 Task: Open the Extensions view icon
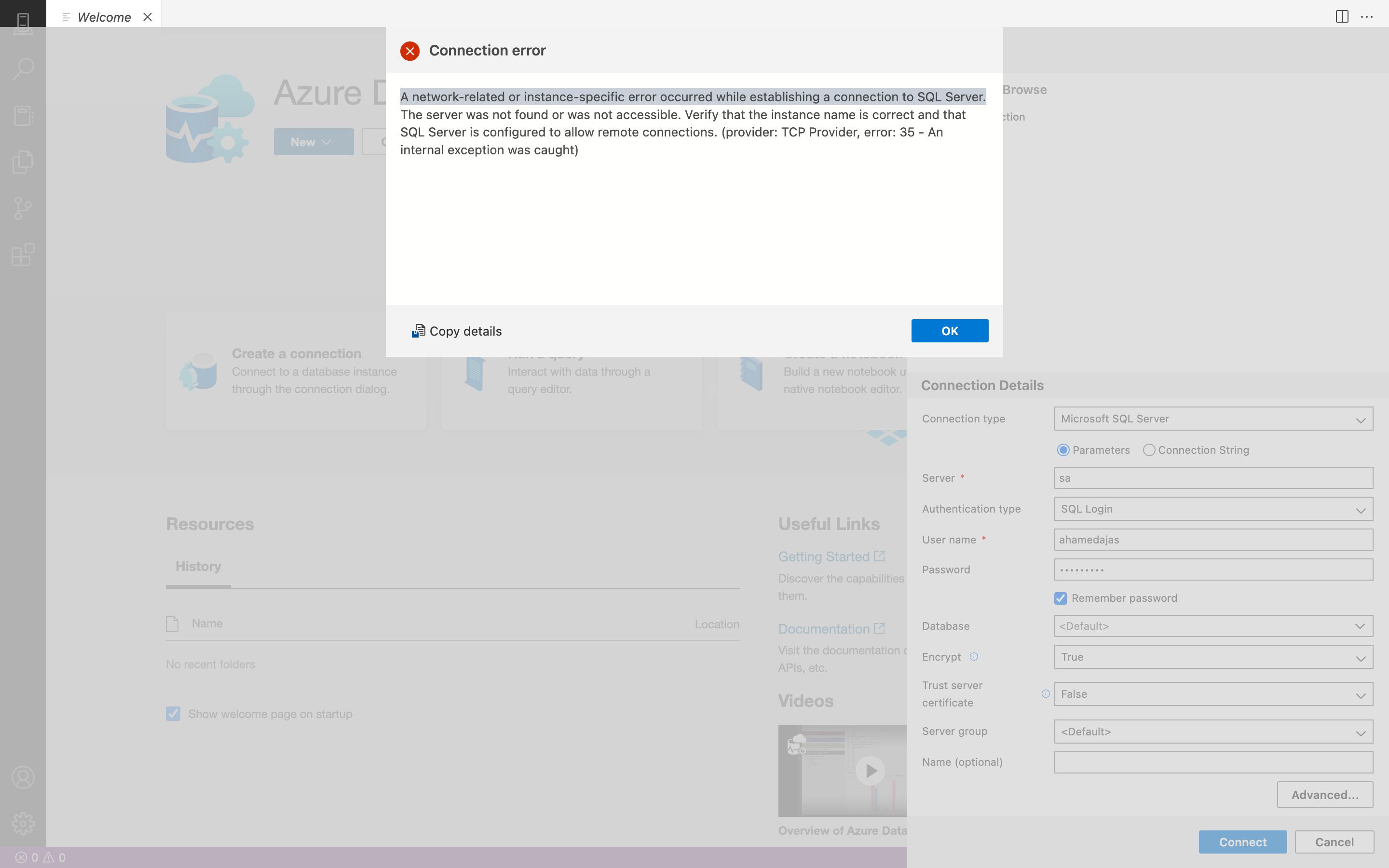(x=23, y=254)
